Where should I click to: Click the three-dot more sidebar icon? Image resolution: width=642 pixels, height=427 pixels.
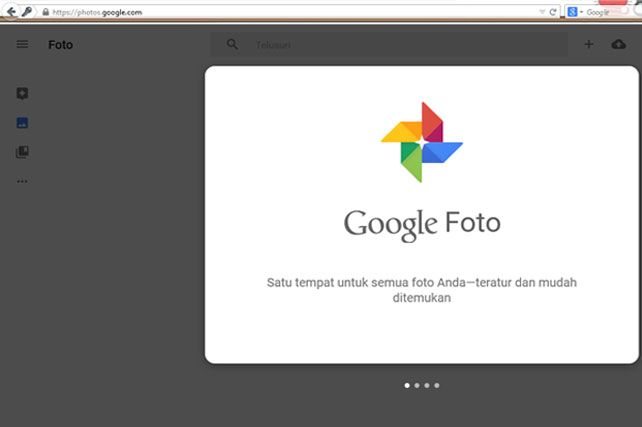coord(22,181)
